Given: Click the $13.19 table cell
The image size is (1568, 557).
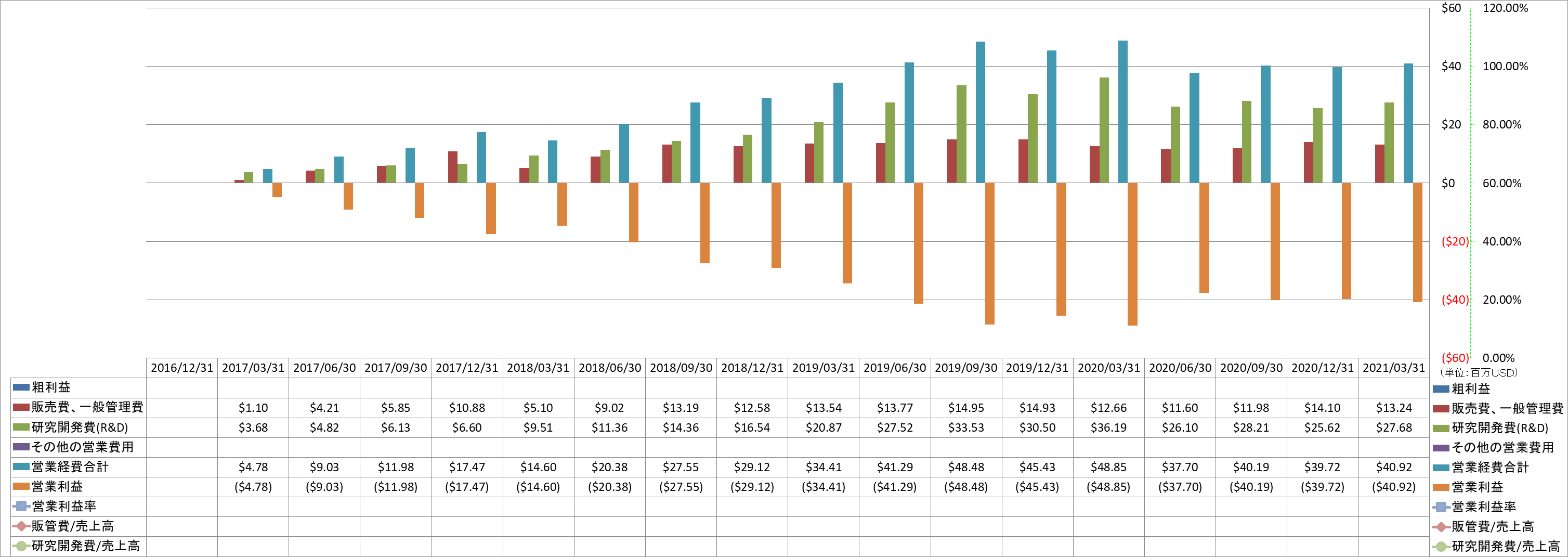Looking at the screenshot, I should (681, 408).
